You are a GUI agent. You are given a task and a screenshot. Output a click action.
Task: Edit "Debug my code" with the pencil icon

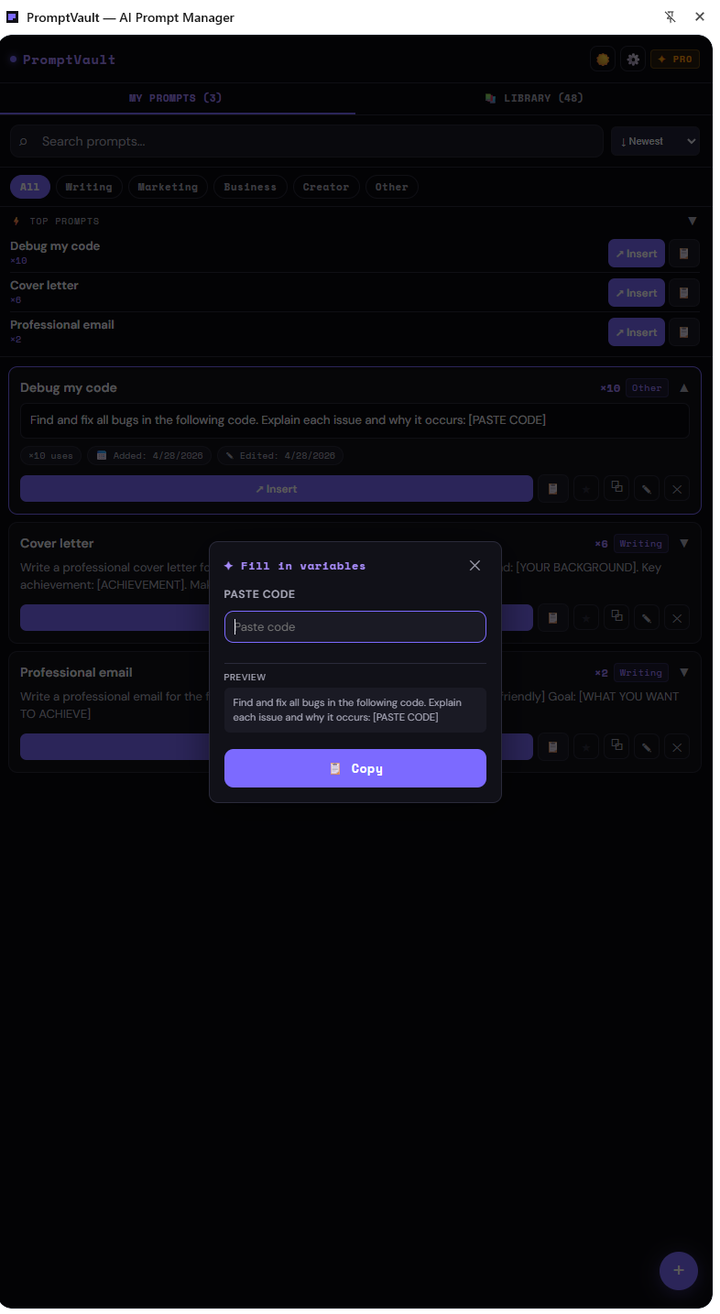click(x=646, y=488)
